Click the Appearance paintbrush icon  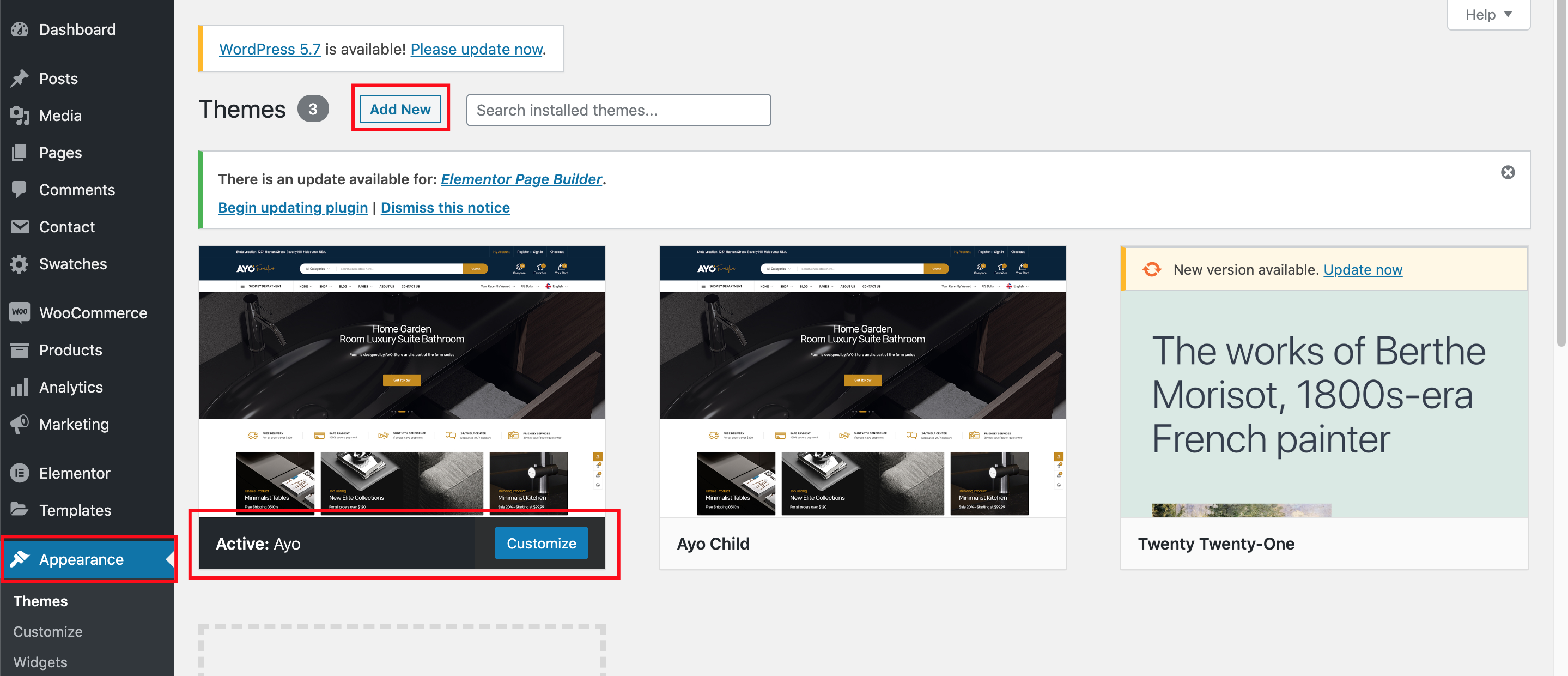coord(20,559)
